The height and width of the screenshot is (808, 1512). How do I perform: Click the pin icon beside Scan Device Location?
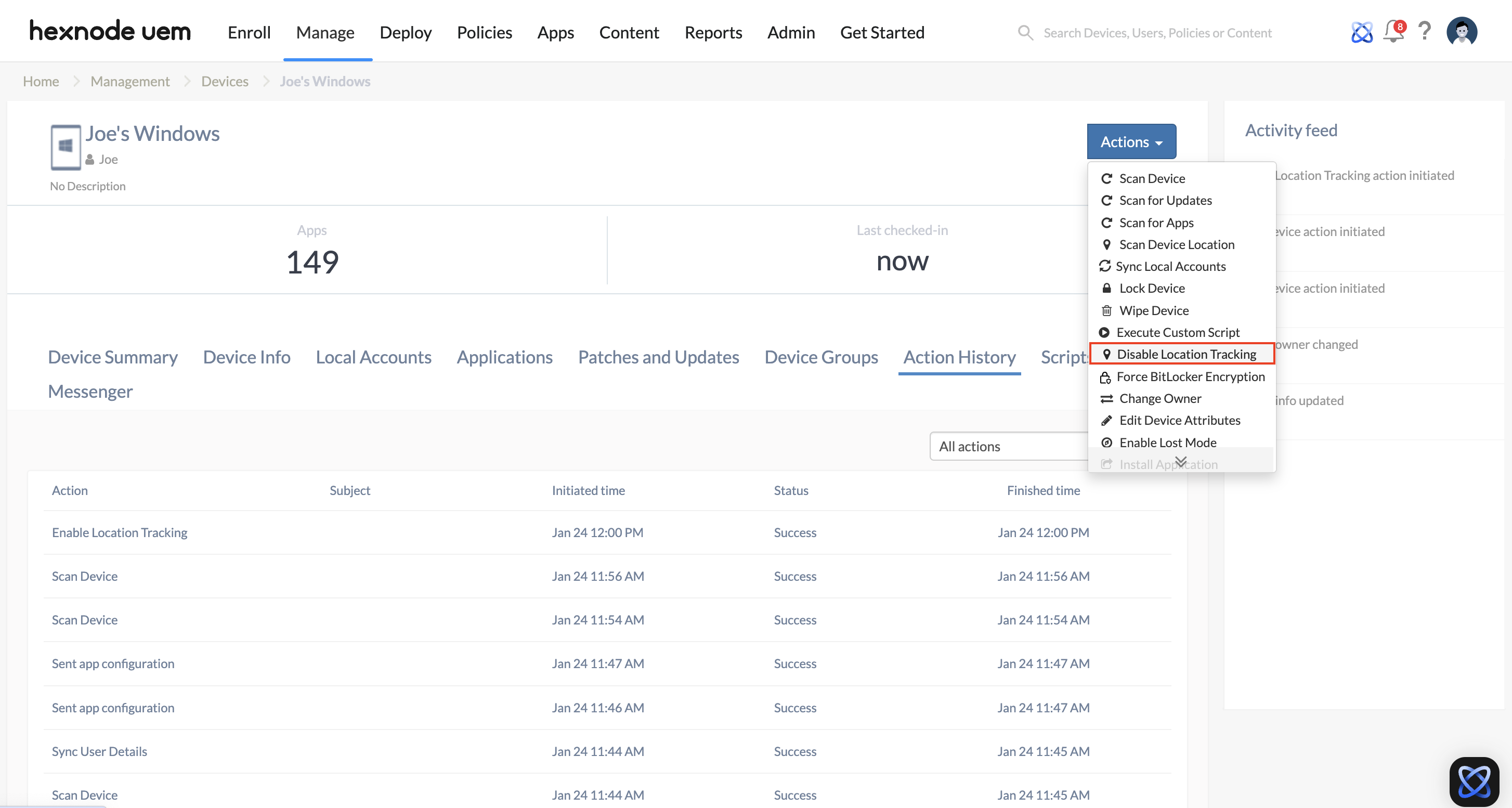(x=1106, y=244)
